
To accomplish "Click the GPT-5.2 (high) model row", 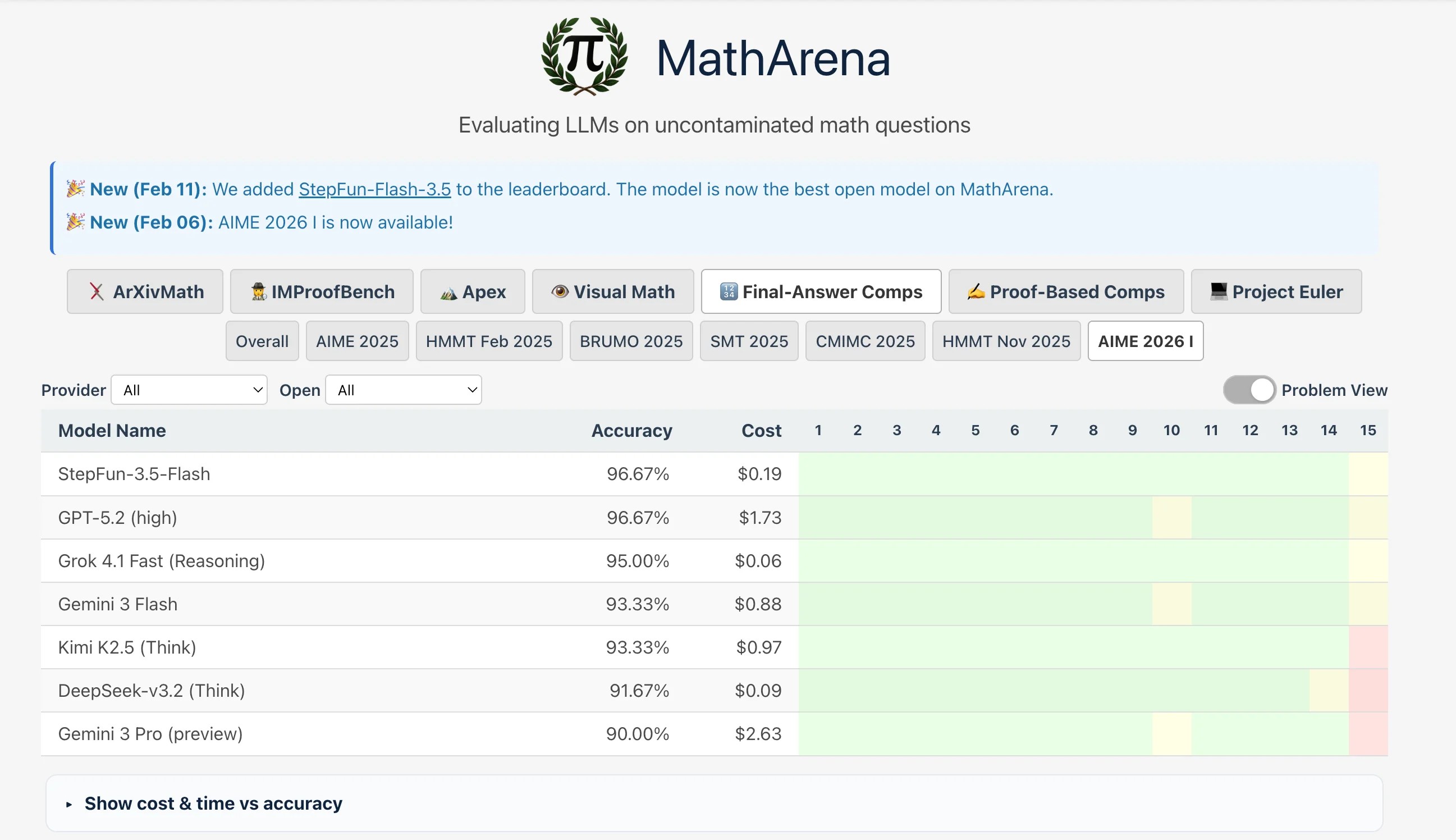I will tap(118, 518).
